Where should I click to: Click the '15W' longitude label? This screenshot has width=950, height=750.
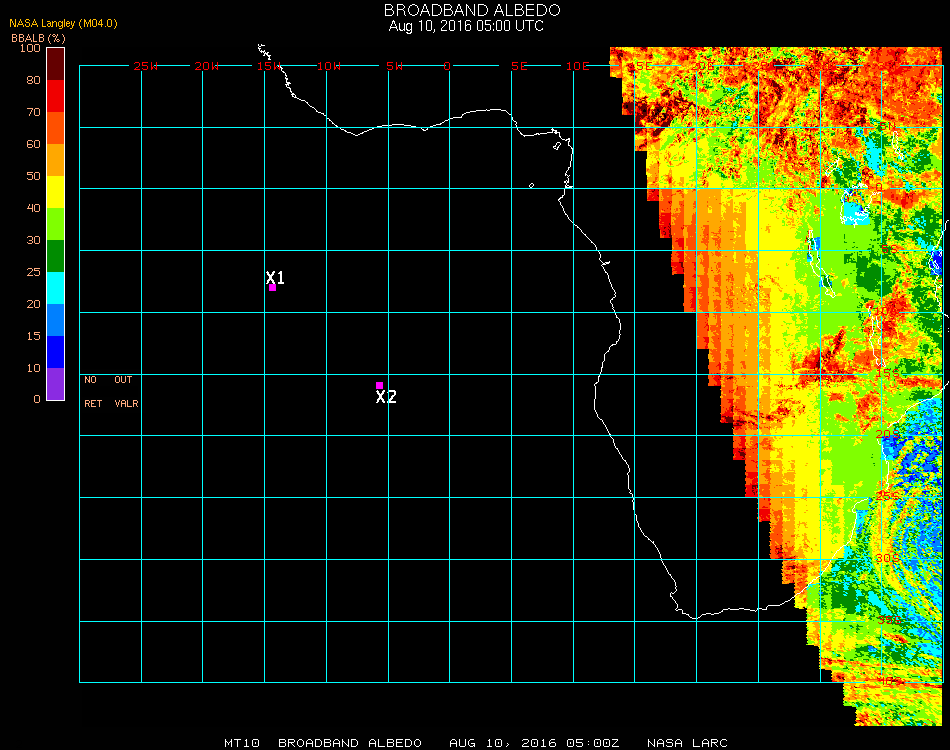click(x=268, y=66)
